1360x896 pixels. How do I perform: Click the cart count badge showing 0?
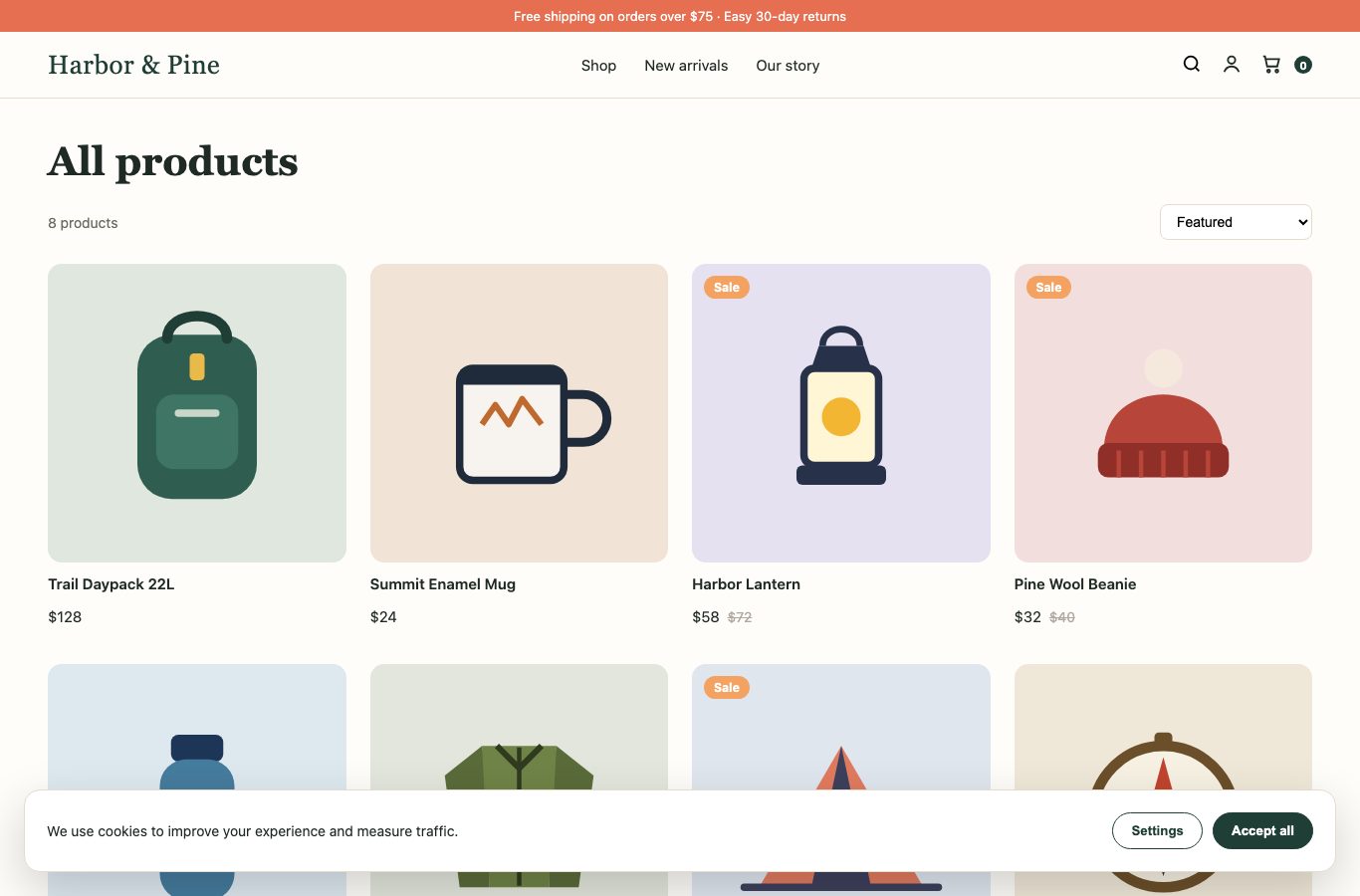[x=1302, y=66]
